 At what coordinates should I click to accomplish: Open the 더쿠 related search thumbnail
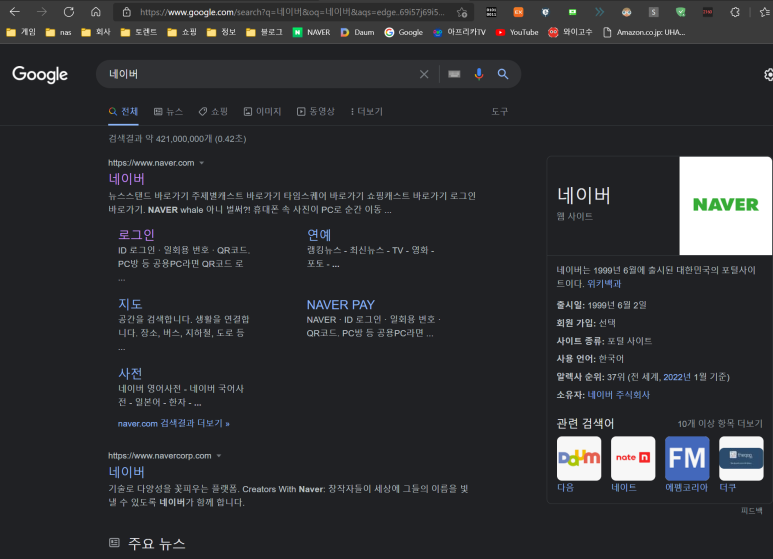point(741,458)
